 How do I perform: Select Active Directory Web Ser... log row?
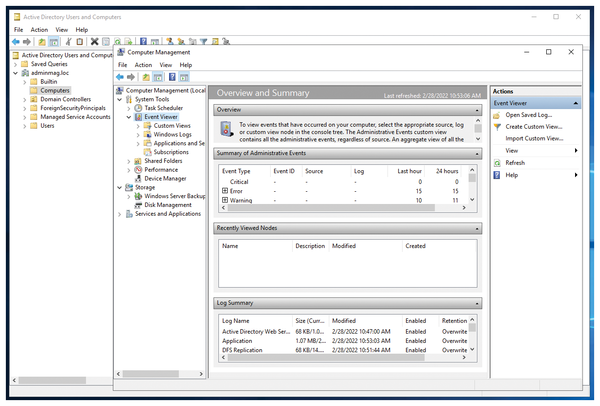click(344, 331)
